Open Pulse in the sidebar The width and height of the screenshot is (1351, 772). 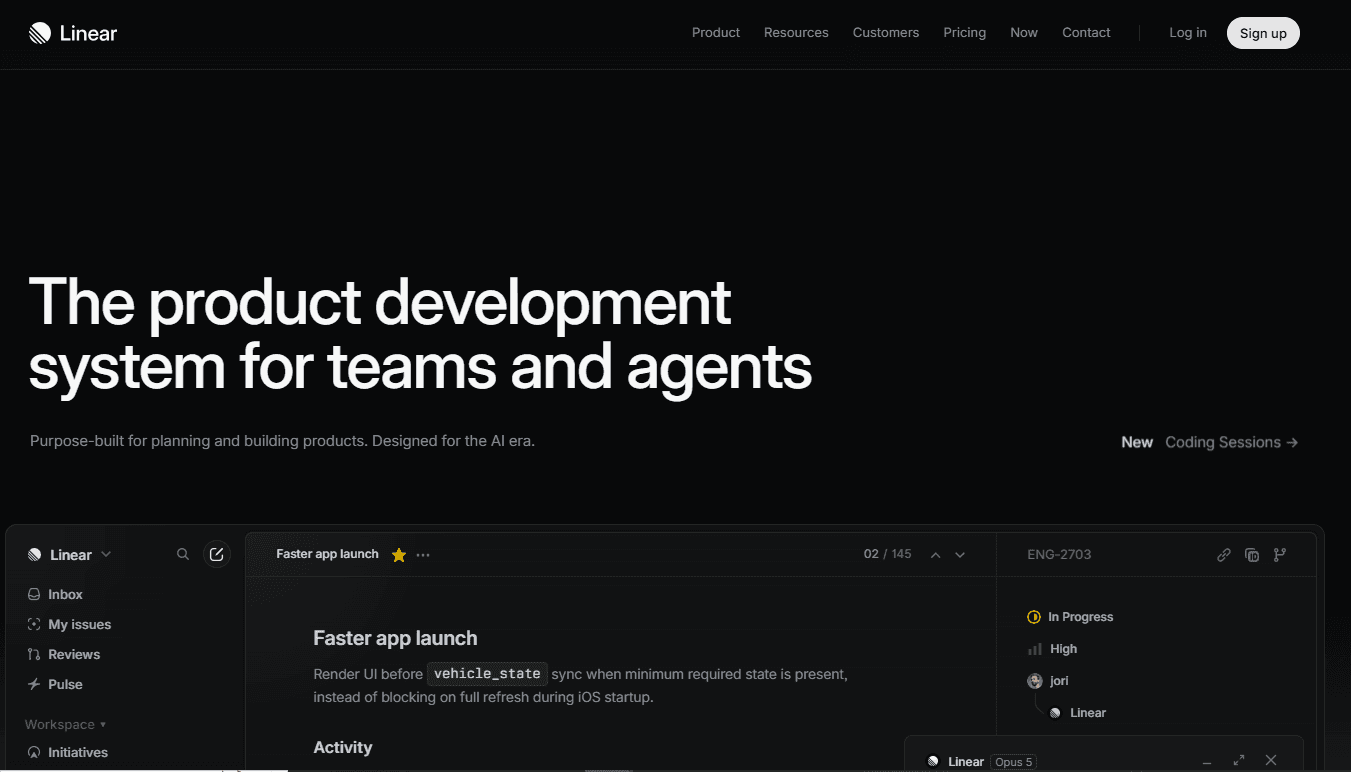tap(66, 684)
